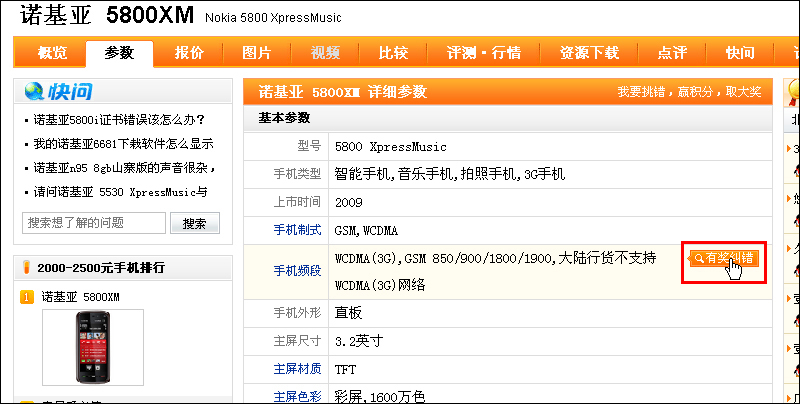Open the 点评 tab
The width and height of the screenshot is (800, 404).
pyautogui.click(x=672, y=53)
